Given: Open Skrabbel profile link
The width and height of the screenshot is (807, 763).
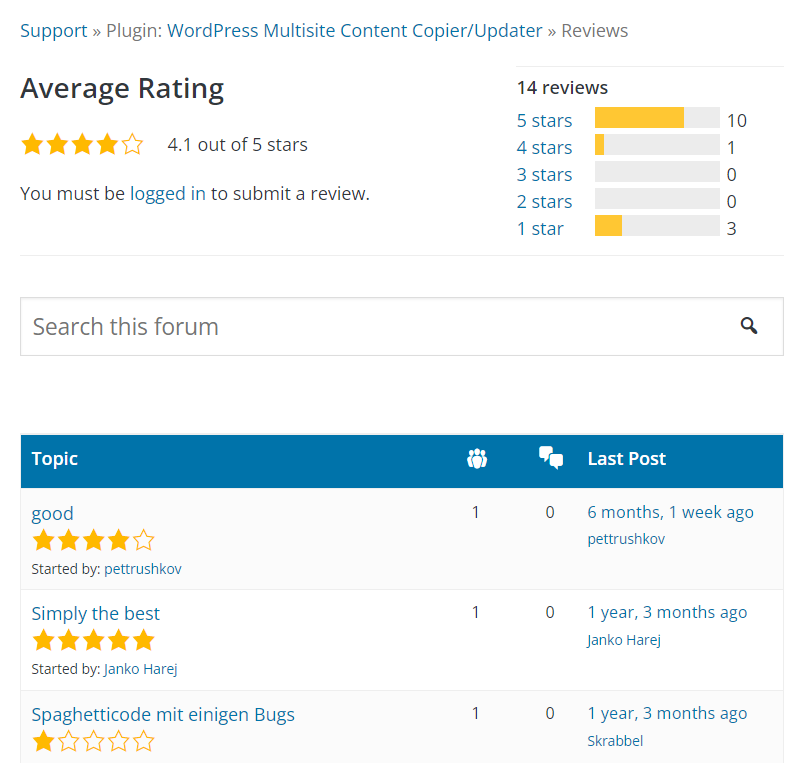Looking at the screenshot, I should pos(615,741).
